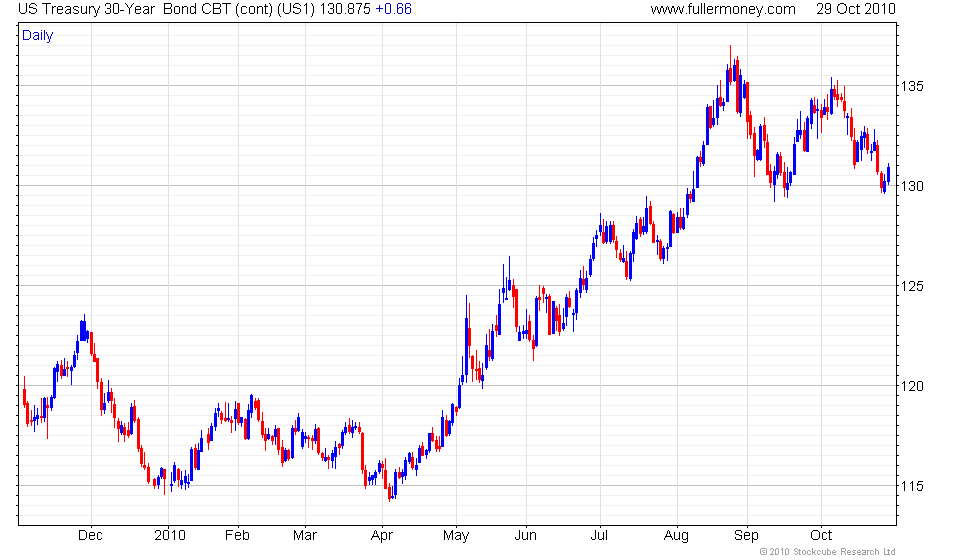Screen dimensions: 980x560
Task: Click the Dec label on time axis
Action: [90, 536]
